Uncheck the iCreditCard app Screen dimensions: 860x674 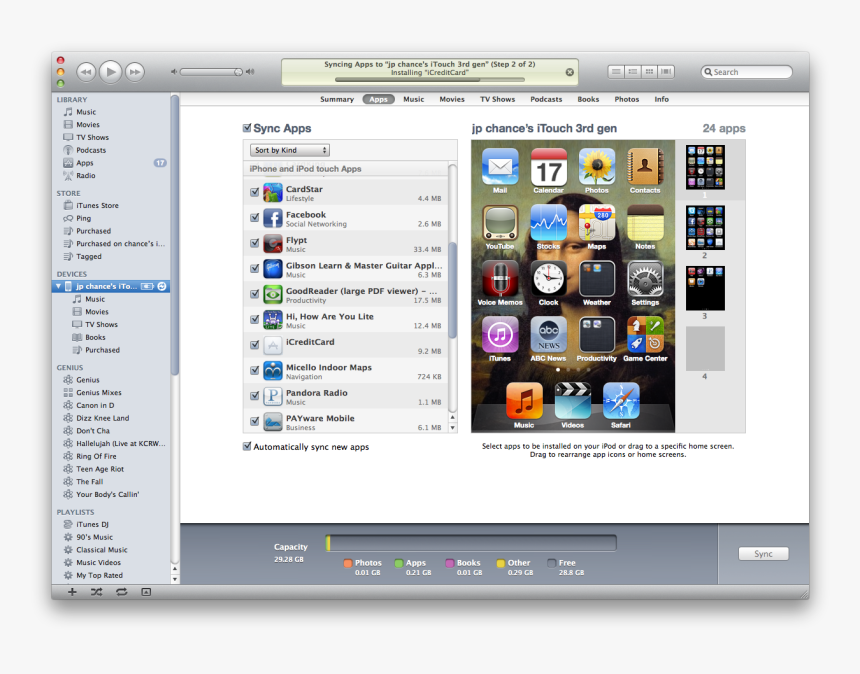pyautogui.click(x=254, y=344)
